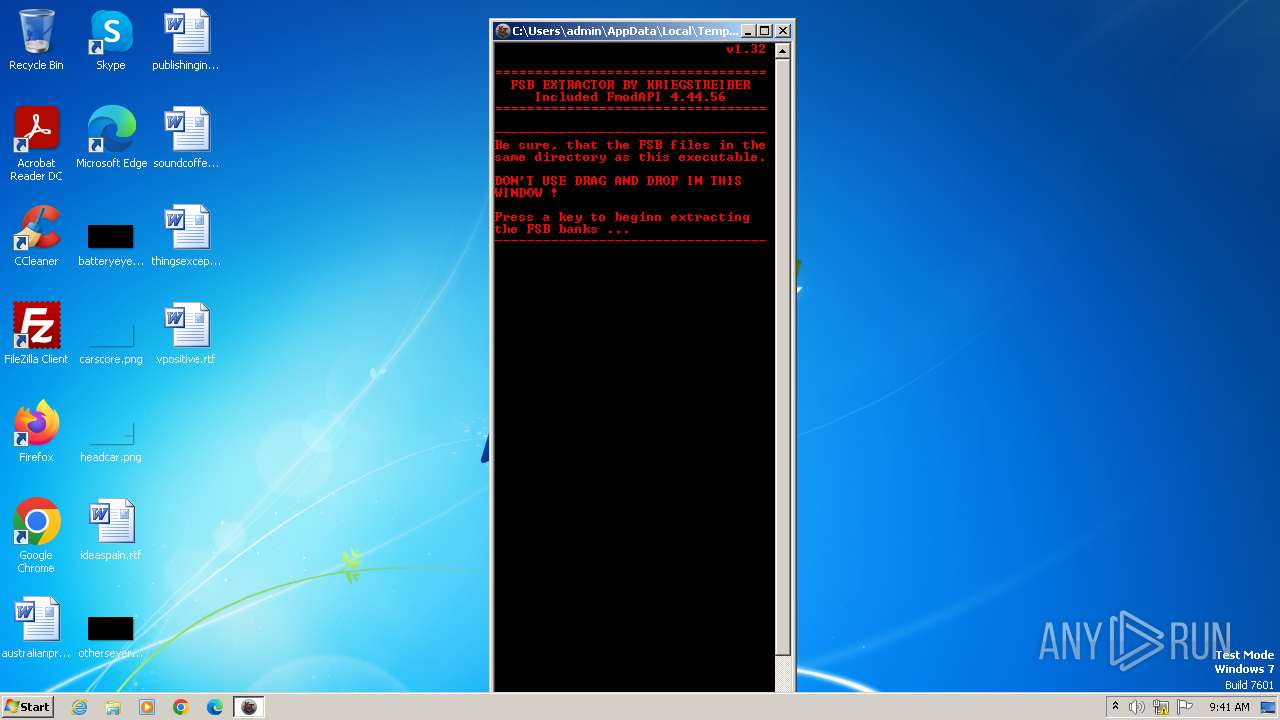This screenshot has width=1280, height=720.
Task: Launch Google Chrome desktop shortcut
Action: [x=36, y=536]
